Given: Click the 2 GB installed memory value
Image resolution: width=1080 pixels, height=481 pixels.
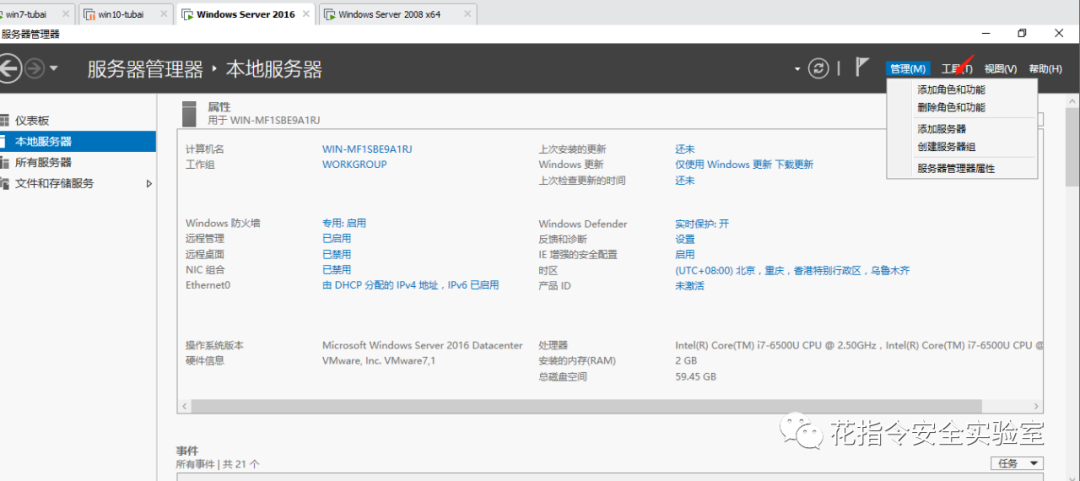Looking at the screenshot, I should (x=686, y=360).
